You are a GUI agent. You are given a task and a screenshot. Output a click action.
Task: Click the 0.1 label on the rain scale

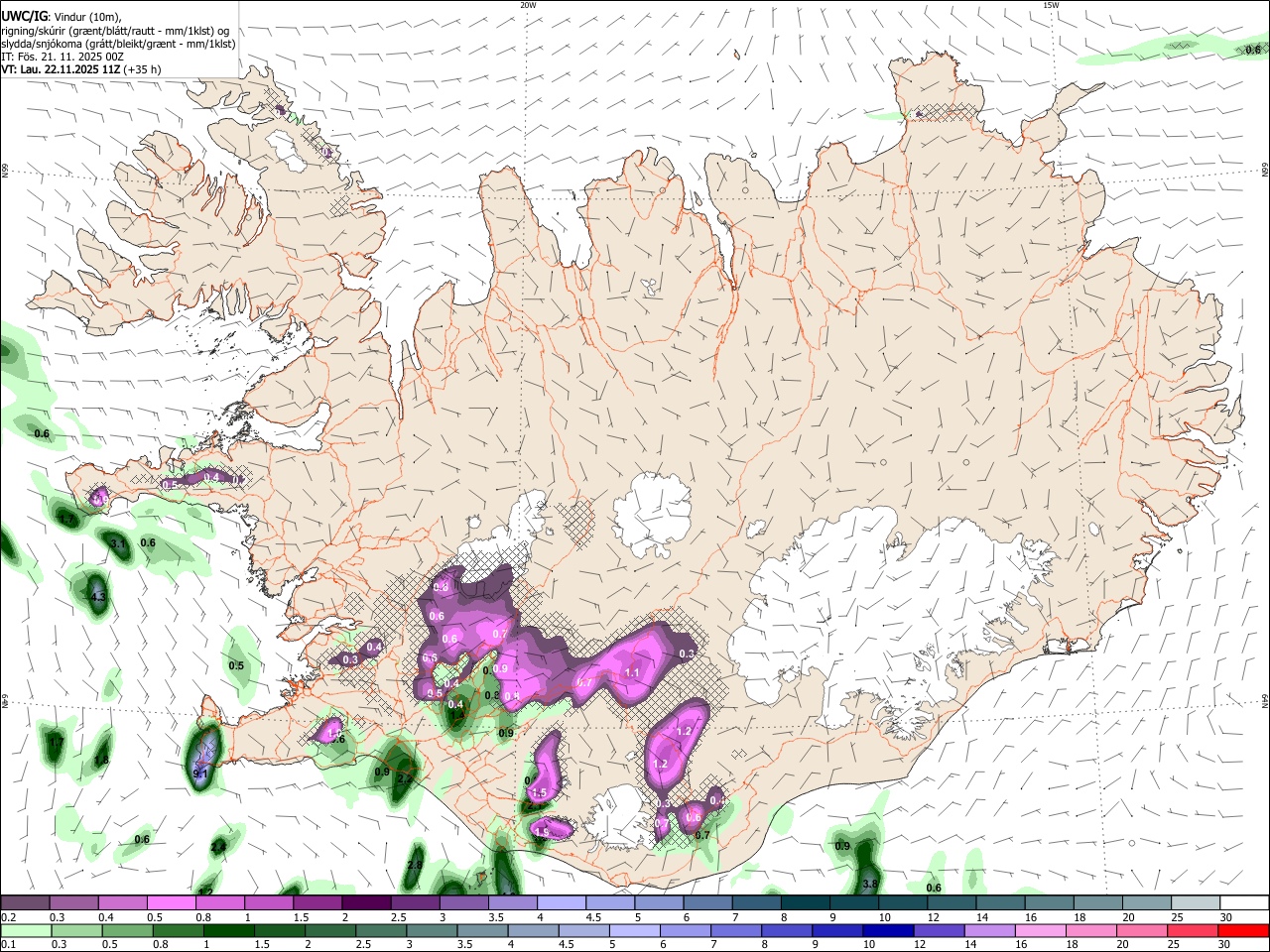(x=9, y=945)
